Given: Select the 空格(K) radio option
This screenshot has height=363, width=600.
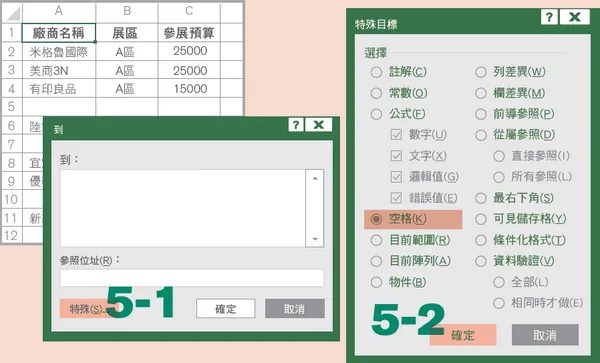Looking at the screenshot, I should click(376, 219).
